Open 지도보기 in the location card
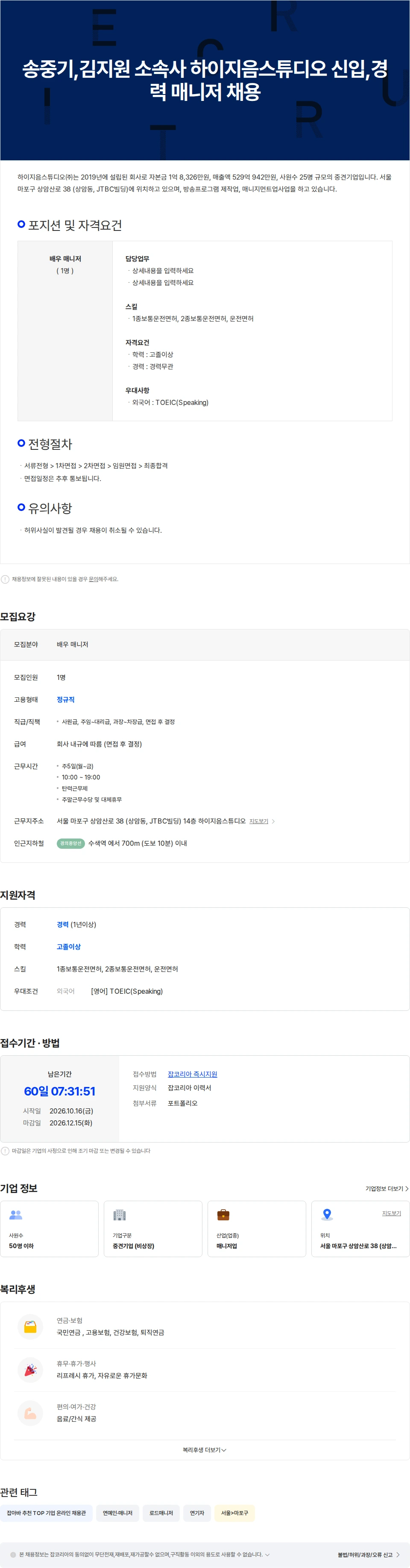The image size is (410, 1568). click(x=391, y=1213)
